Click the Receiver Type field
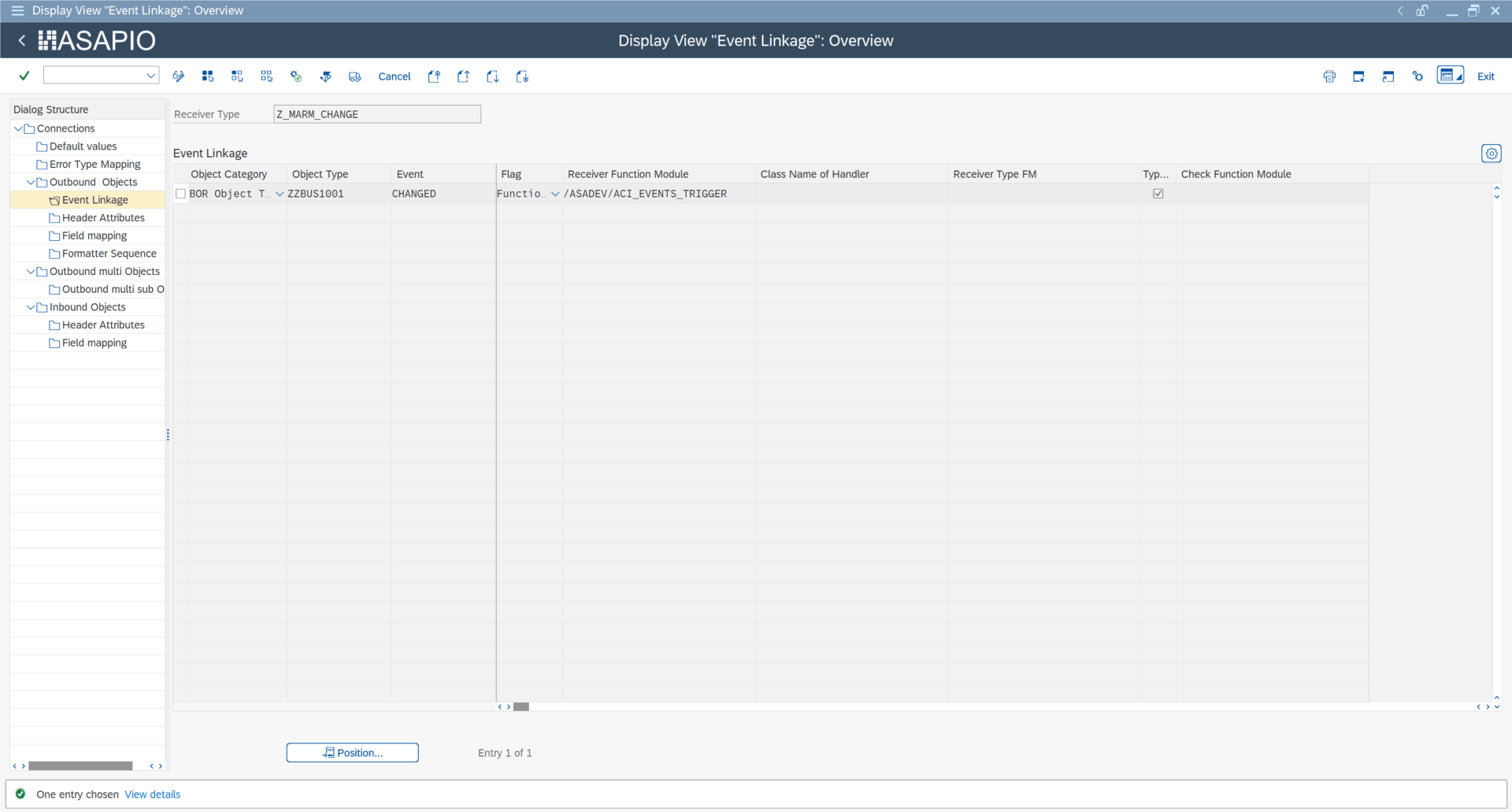The image size is (1512, 812). [377, 114]
